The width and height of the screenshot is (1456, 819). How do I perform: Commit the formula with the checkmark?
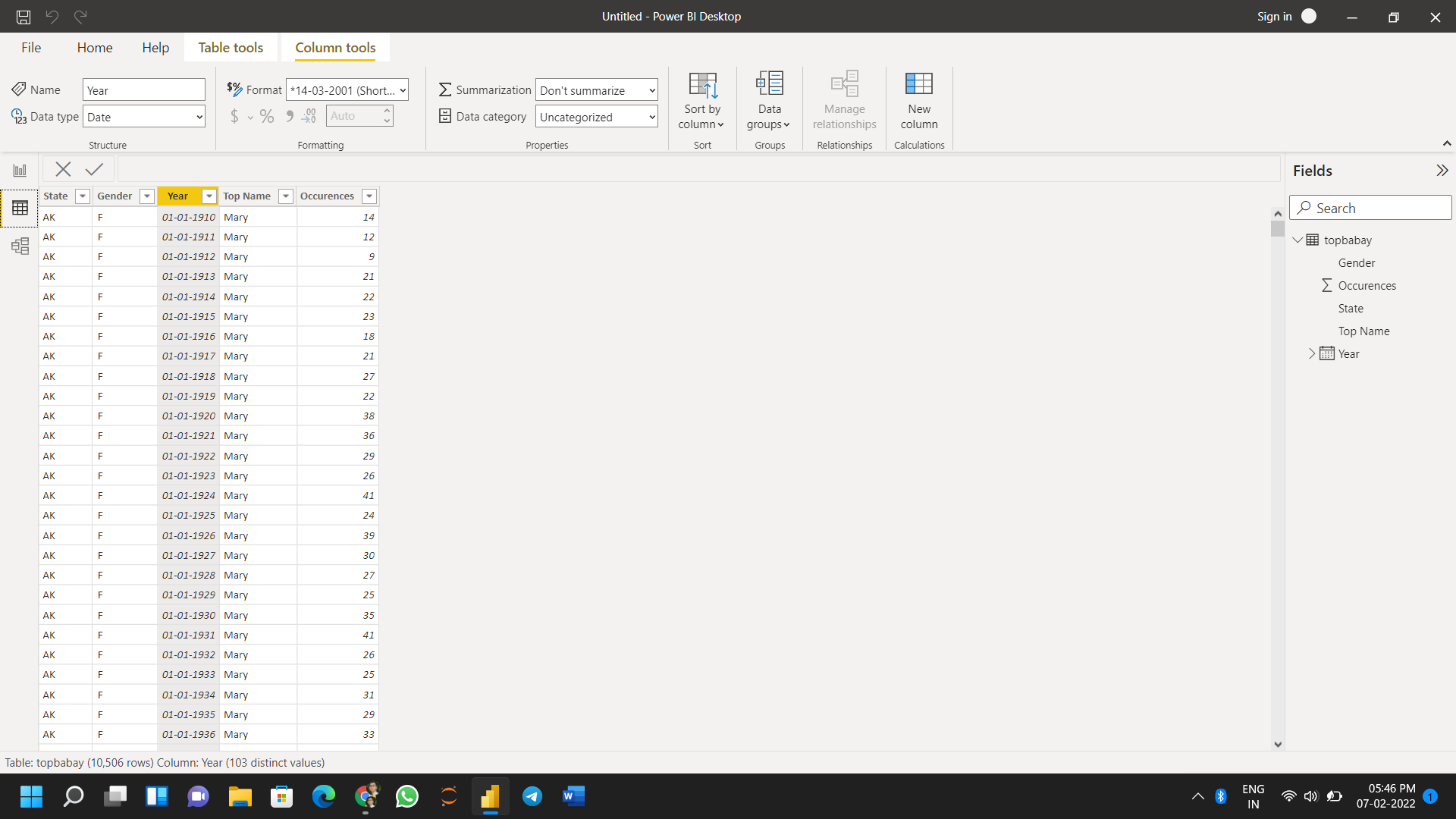(93, 168)
